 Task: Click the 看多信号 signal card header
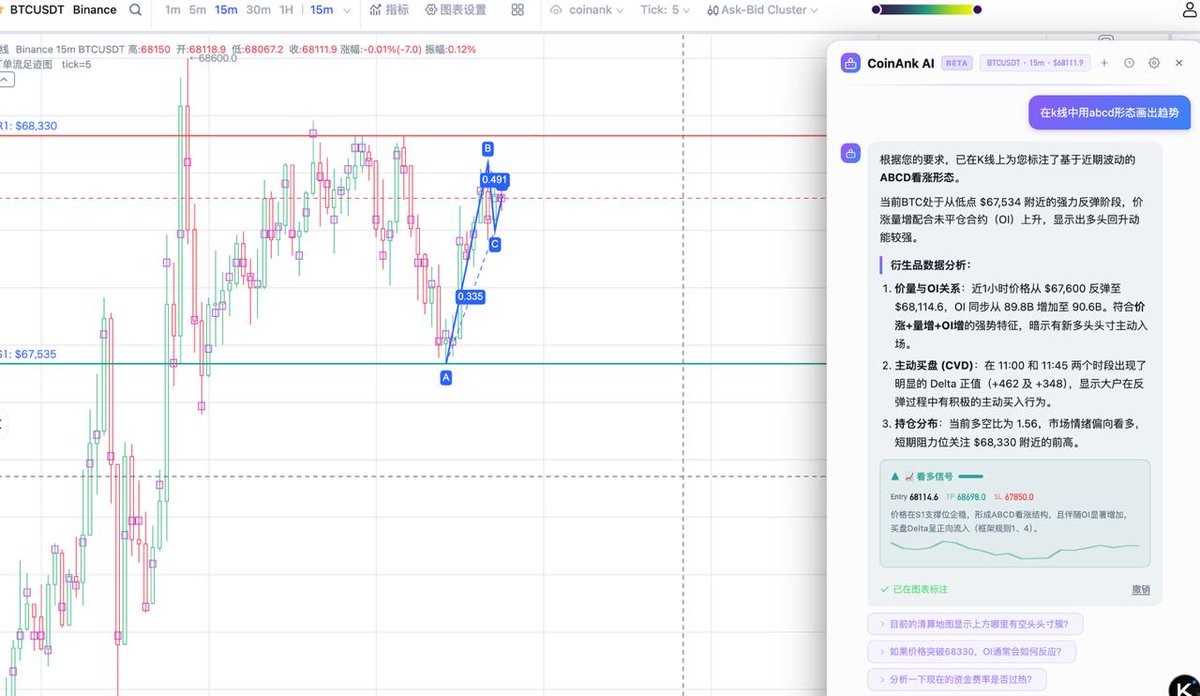pos(937,477)
